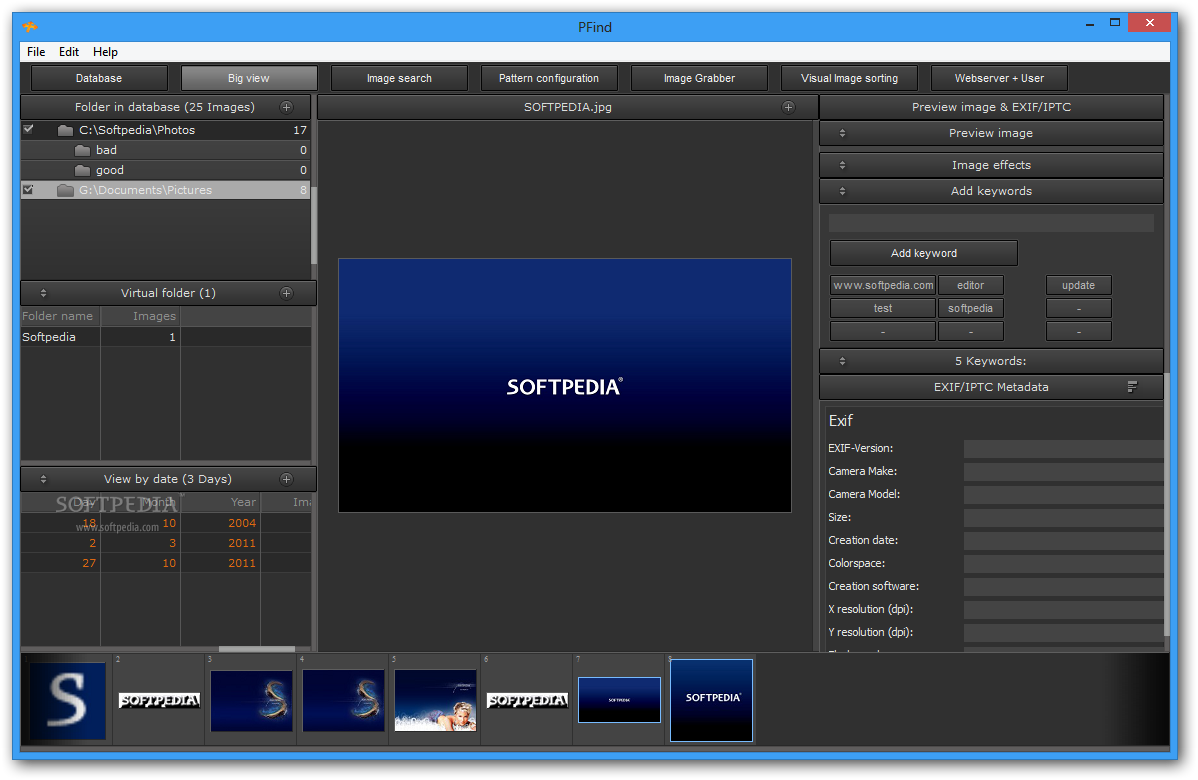Collapse the Virtual folder panel arrows
The image size is (1198, 780).
click(x=44, y=293)
